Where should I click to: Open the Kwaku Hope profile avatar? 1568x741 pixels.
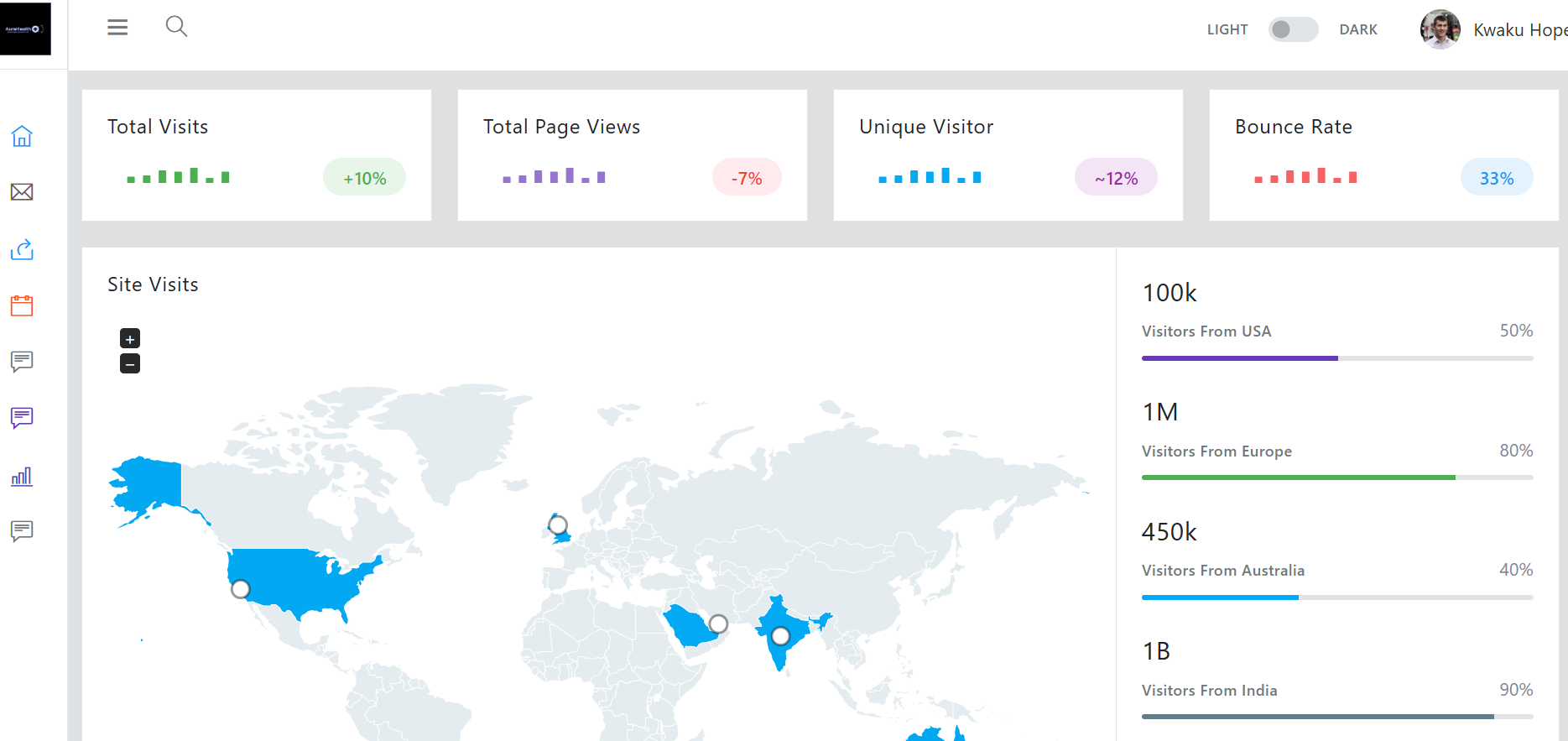(x=1440, y=29)
